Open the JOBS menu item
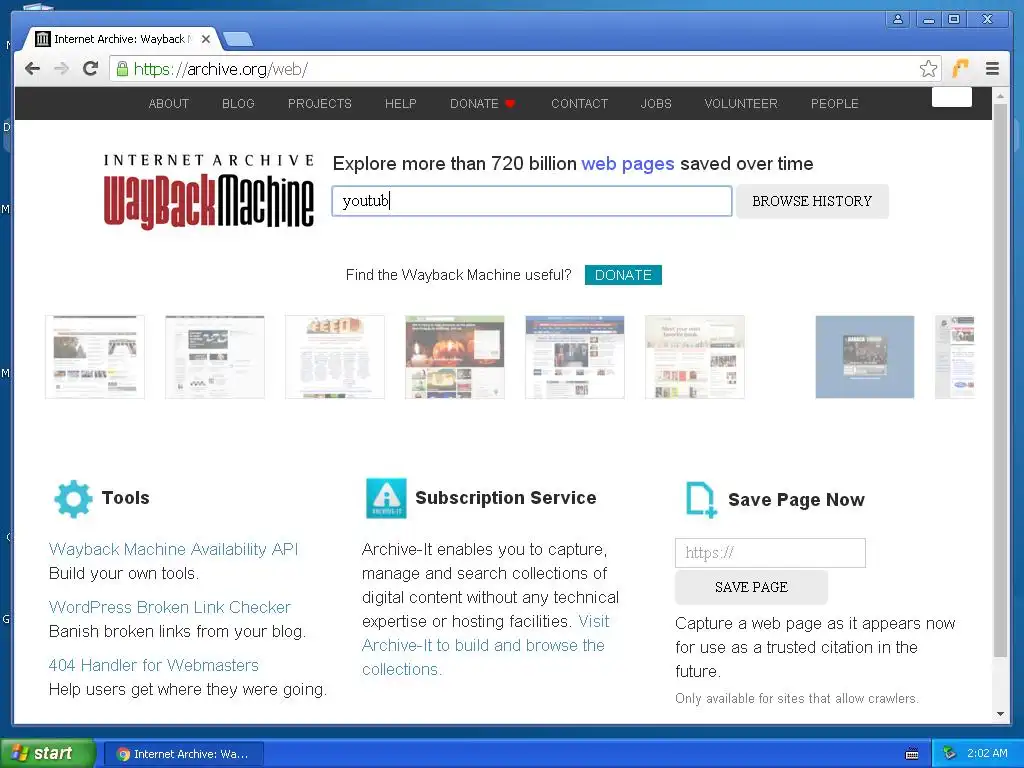The height and width of the screenshot is (768, 1024). (x=656, y=104)
